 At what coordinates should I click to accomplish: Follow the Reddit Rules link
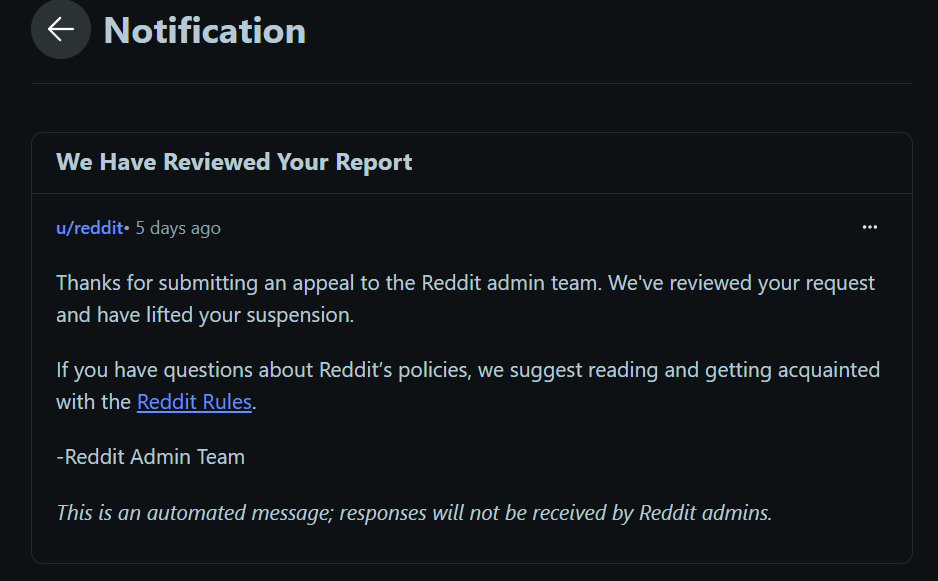coord(194,402)
